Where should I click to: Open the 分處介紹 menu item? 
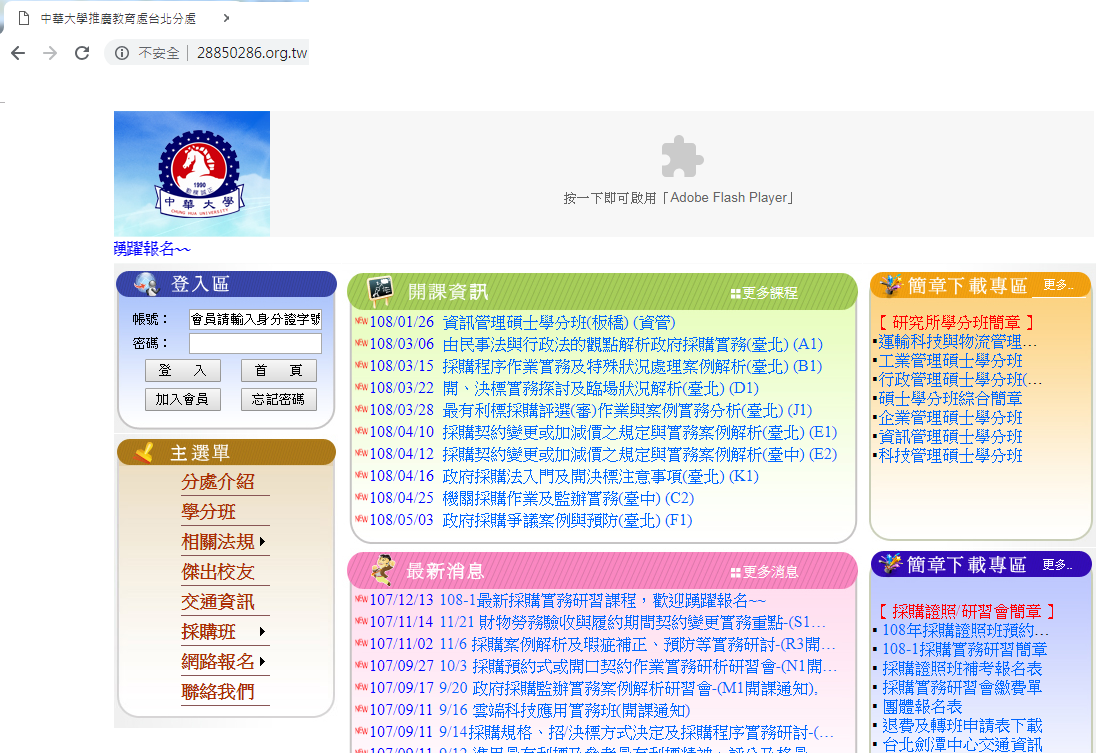(218, 482)
